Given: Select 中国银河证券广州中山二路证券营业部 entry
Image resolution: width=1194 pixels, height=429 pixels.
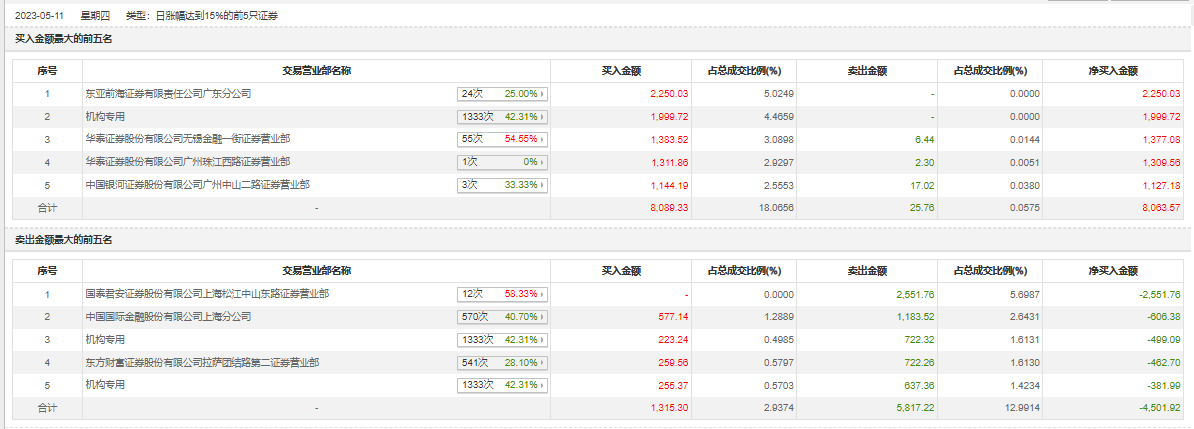Looking at the screenshot, I should (x=197, y=185).
